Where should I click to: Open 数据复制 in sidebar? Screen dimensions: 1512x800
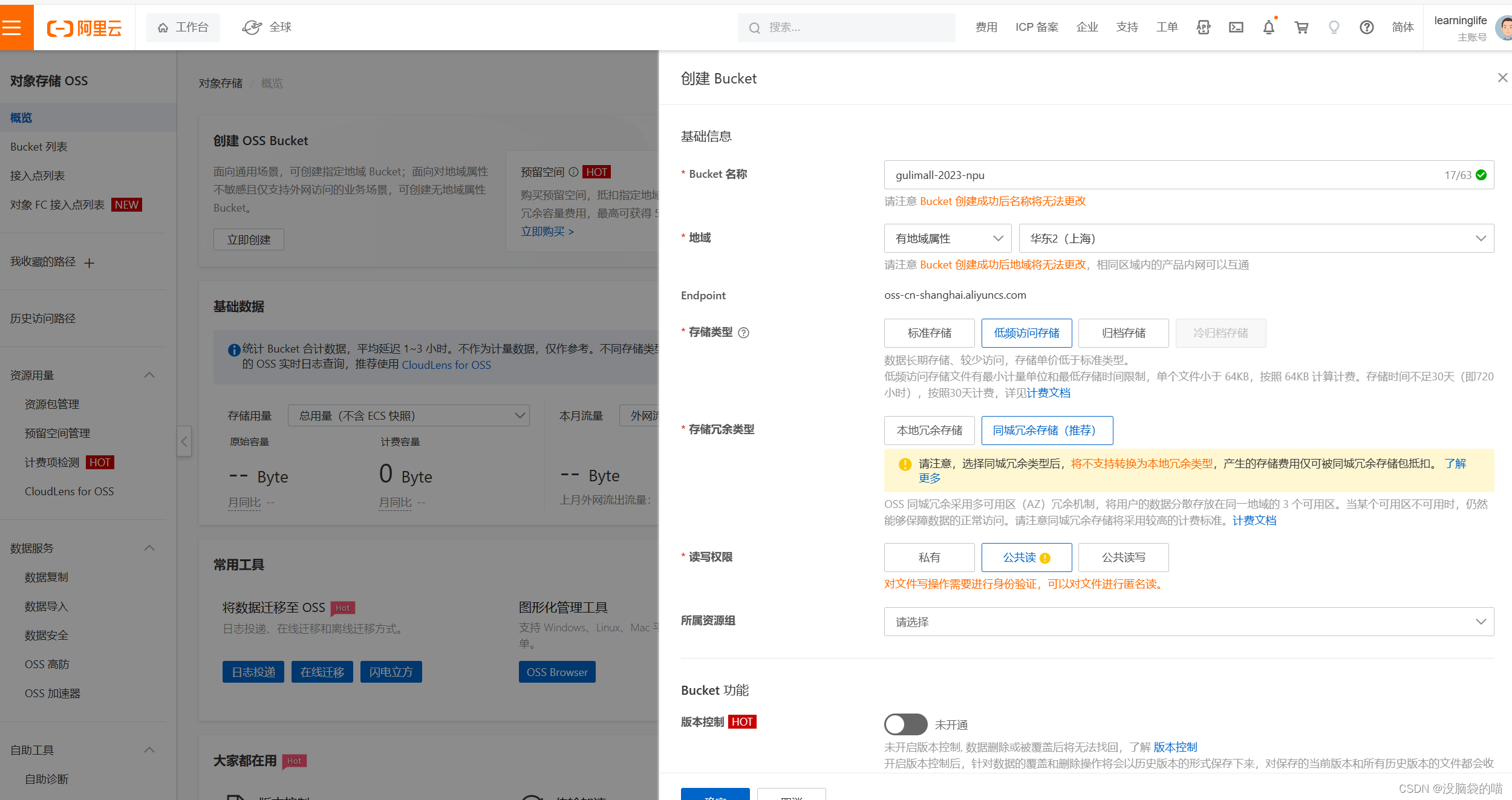pos(47,577)
